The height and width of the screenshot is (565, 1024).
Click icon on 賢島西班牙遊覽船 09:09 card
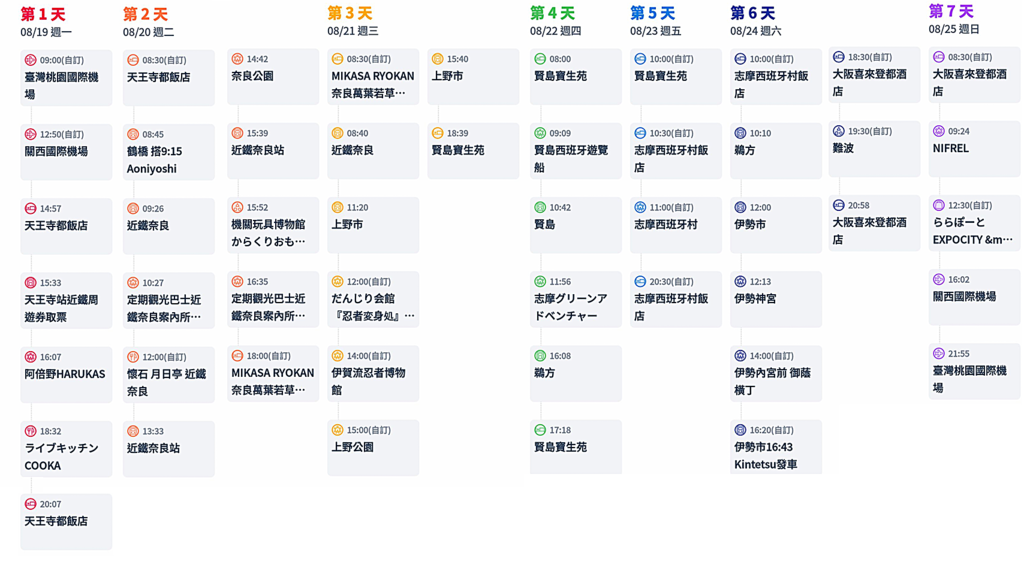tap(540, 133)
